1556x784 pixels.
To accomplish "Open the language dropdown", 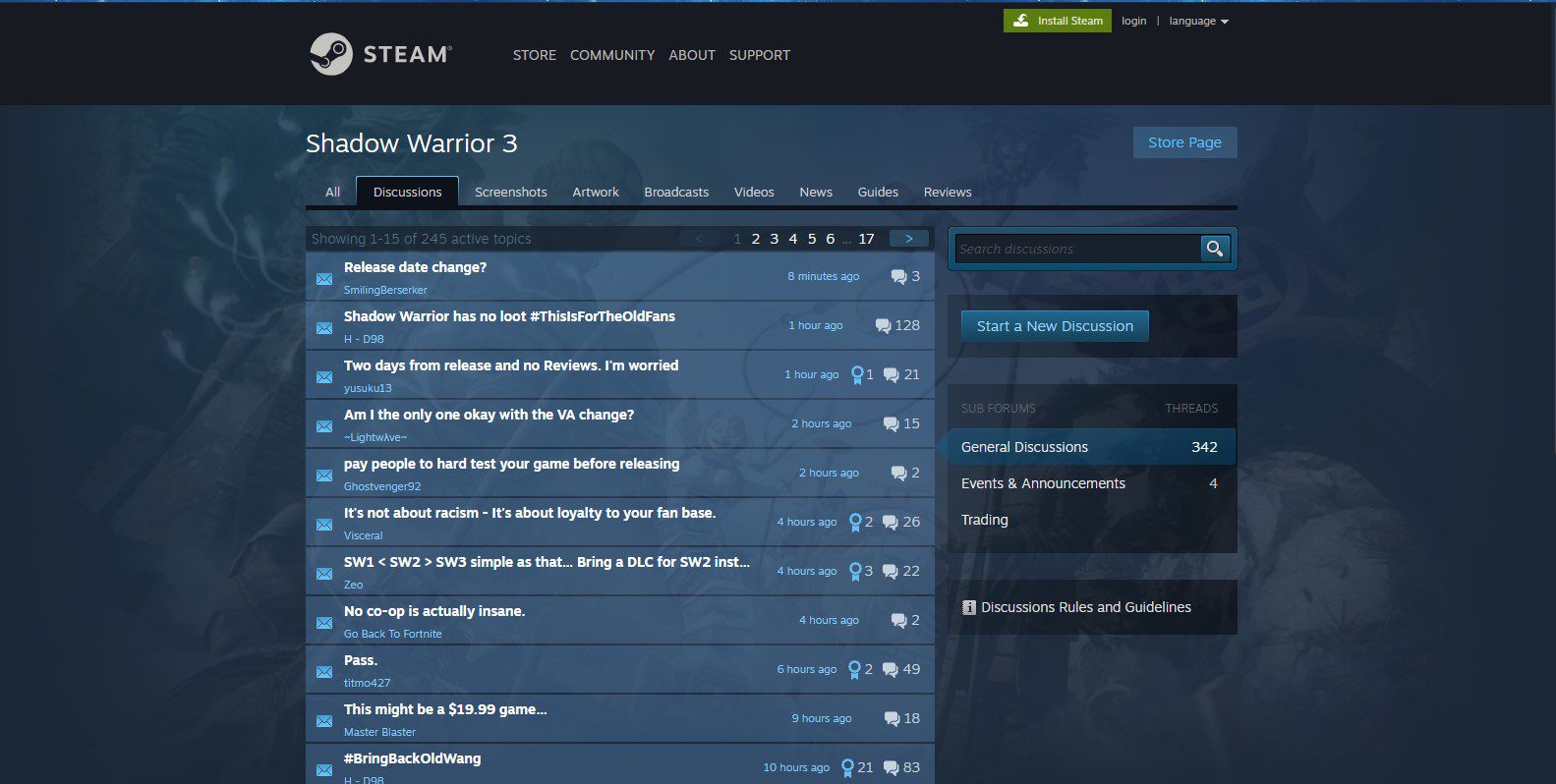I will tap(1198, 21).
